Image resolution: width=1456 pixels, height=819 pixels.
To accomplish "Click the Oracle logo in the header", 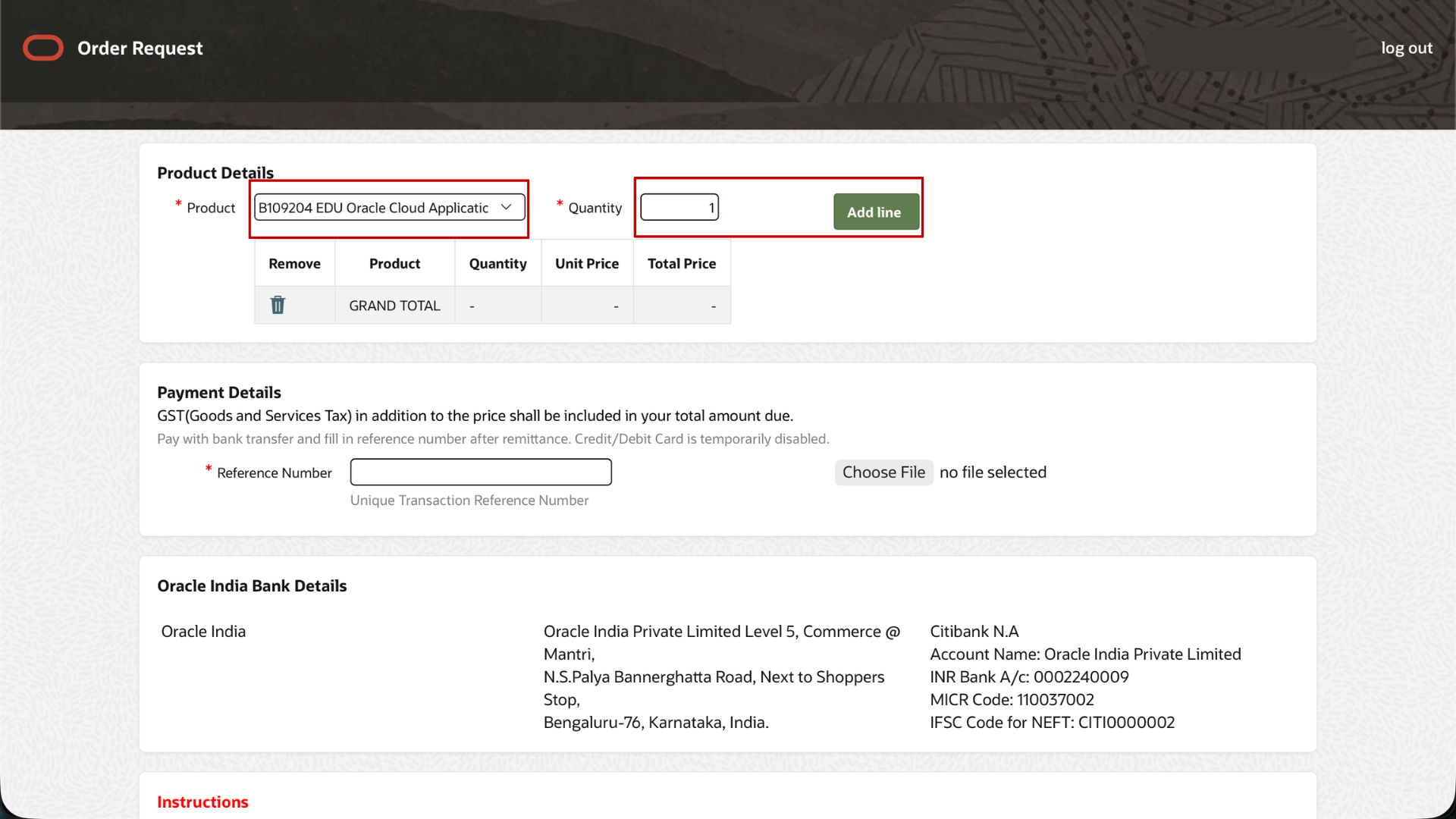I will coord(42,48).
